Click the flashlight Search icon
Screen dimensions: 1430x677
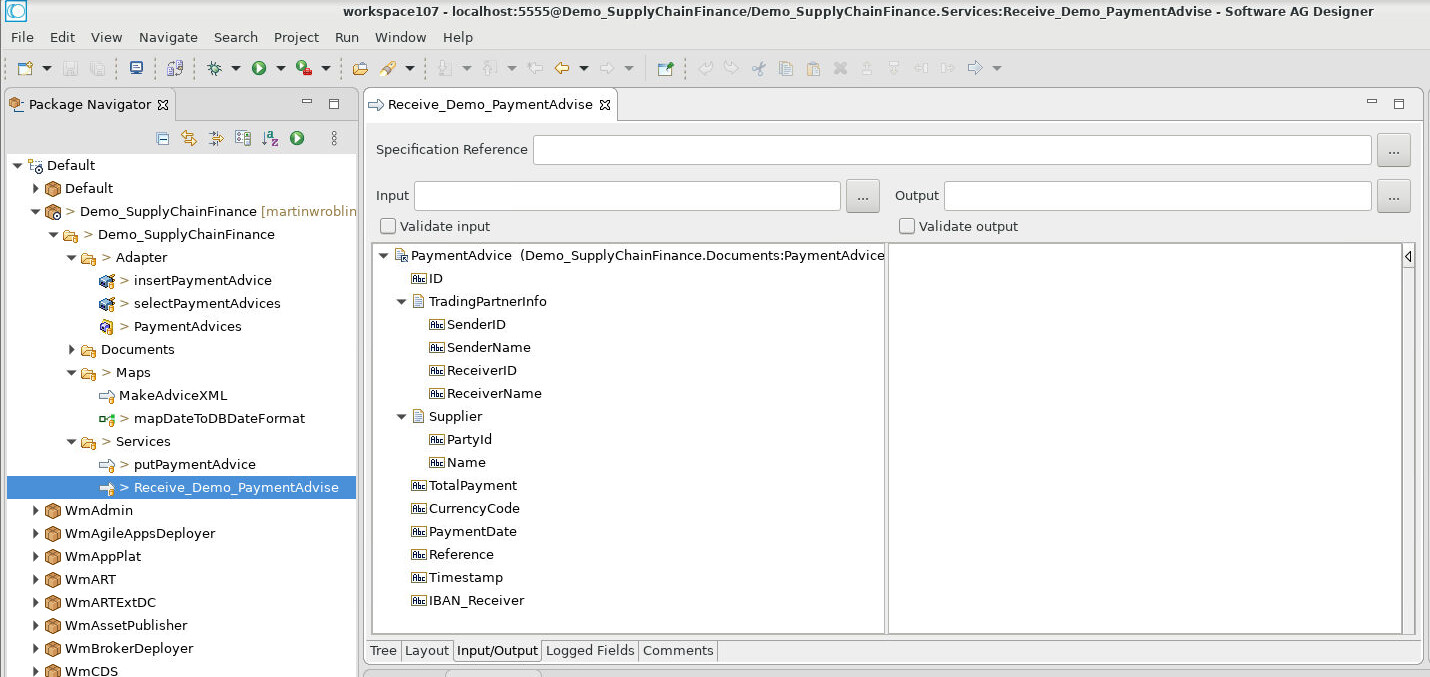(387, 68)
